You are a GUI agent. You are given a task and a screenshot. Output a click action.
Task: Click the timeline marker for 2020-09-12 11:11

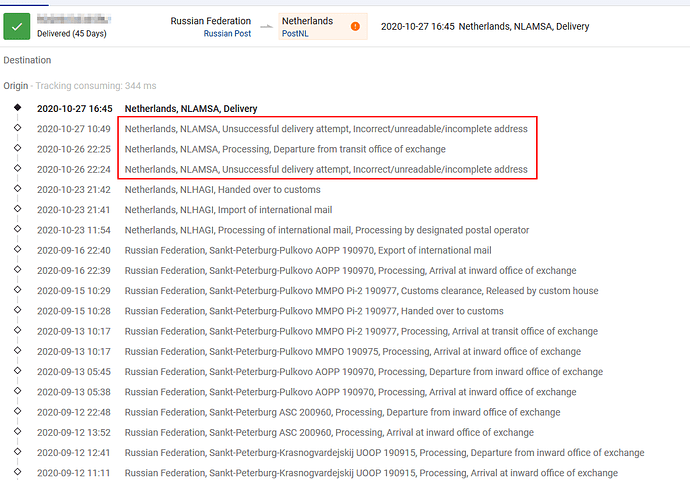click(x=18, y=472)
